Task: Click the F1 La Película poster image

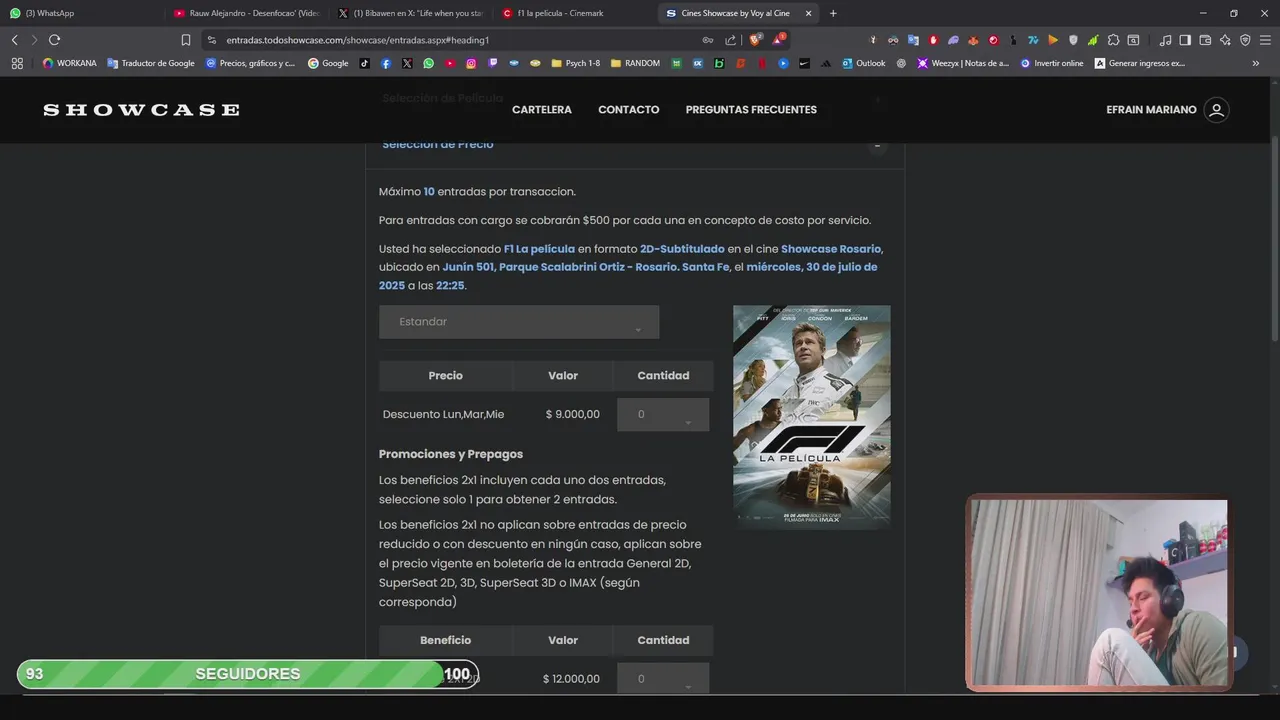Action: (x=812, y=417)
